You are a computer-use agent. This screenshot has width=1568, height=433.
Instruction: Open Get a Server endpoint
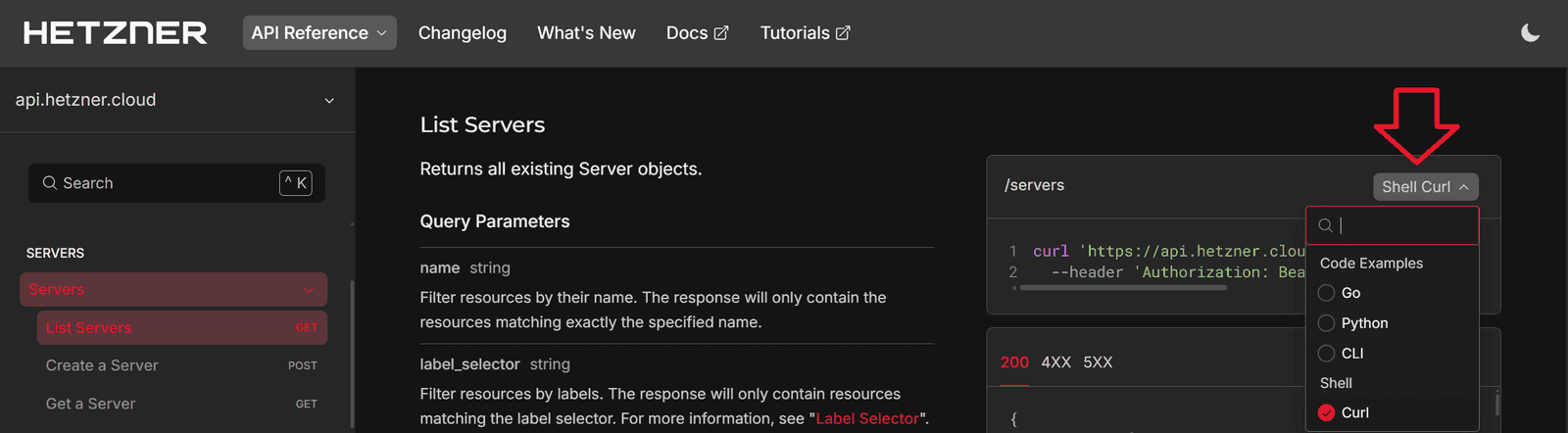click(182, 404)
